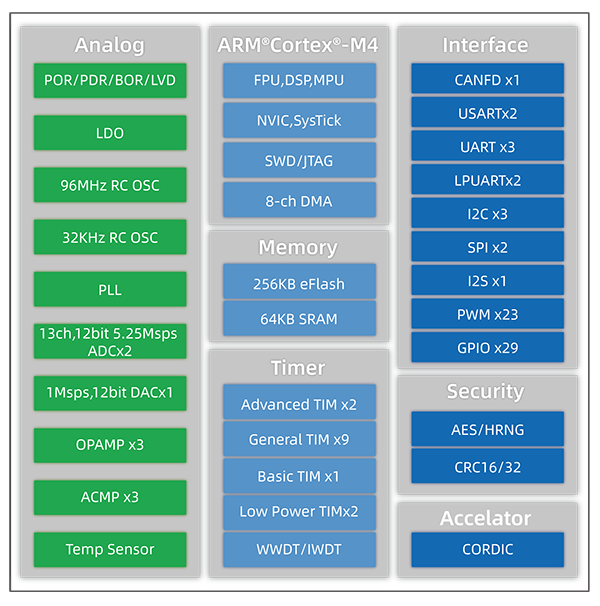Select the AES/HRNG security block
The image size is (600, 606).
(487, 430)
